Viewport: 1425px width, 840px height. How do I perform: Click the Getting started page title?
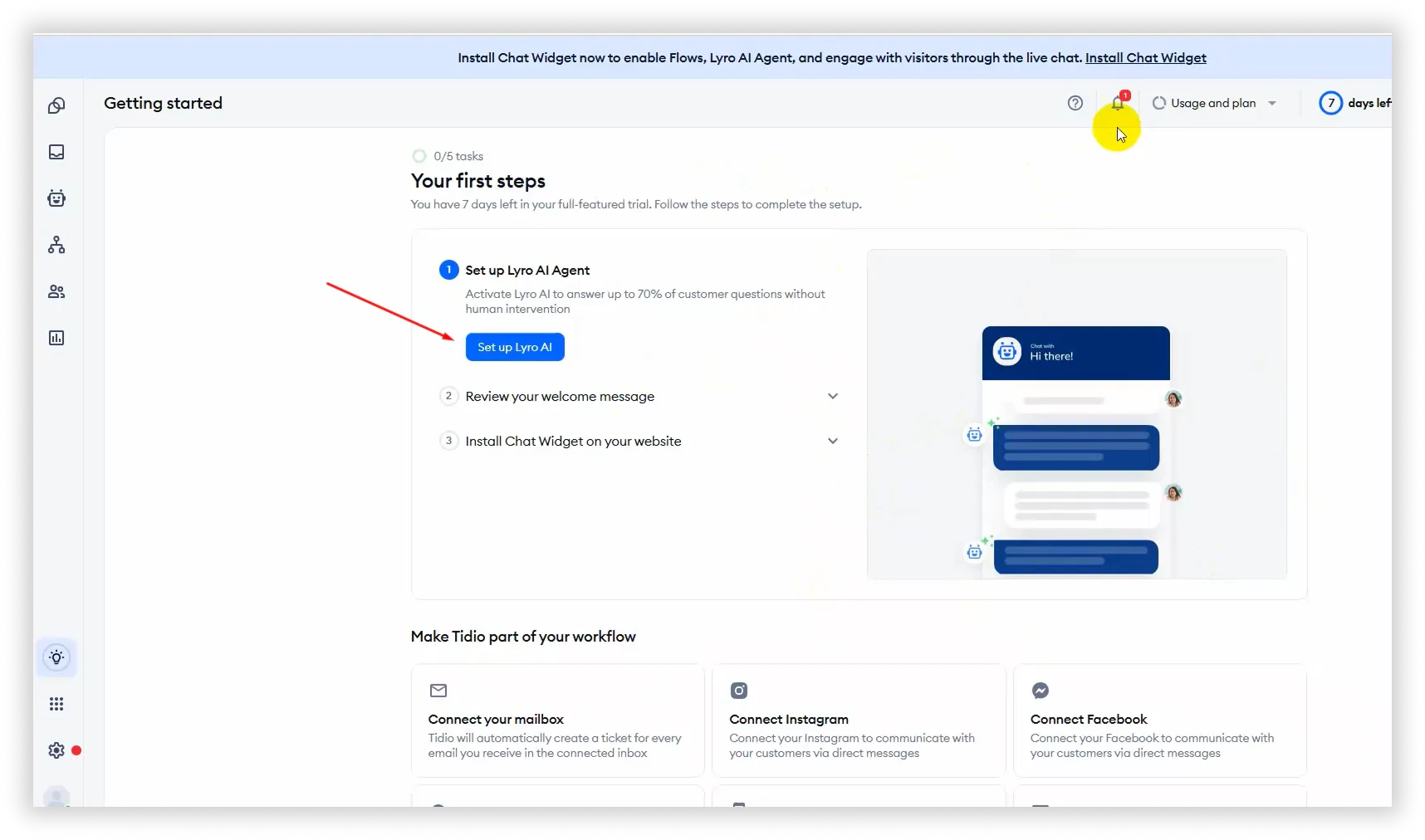point(164,103)
